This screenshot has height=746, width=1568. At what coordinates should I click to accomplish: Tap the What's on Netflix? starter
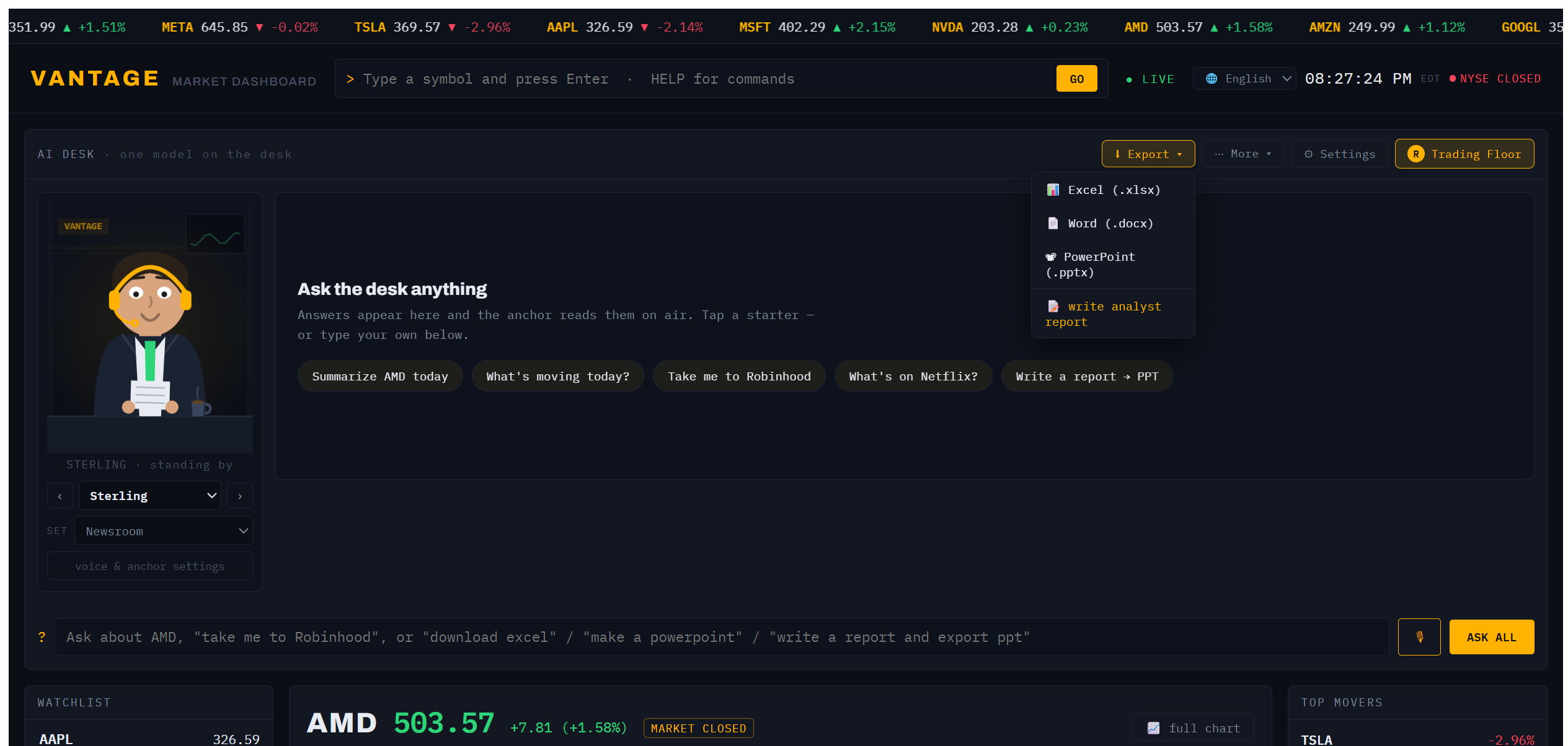click(913, 377)
